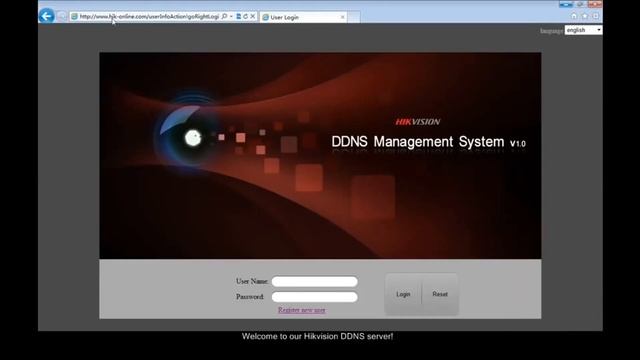Stop loading with the X icon in address bar
This screenshot has height=360, width=640.
[x=253, y=16]
